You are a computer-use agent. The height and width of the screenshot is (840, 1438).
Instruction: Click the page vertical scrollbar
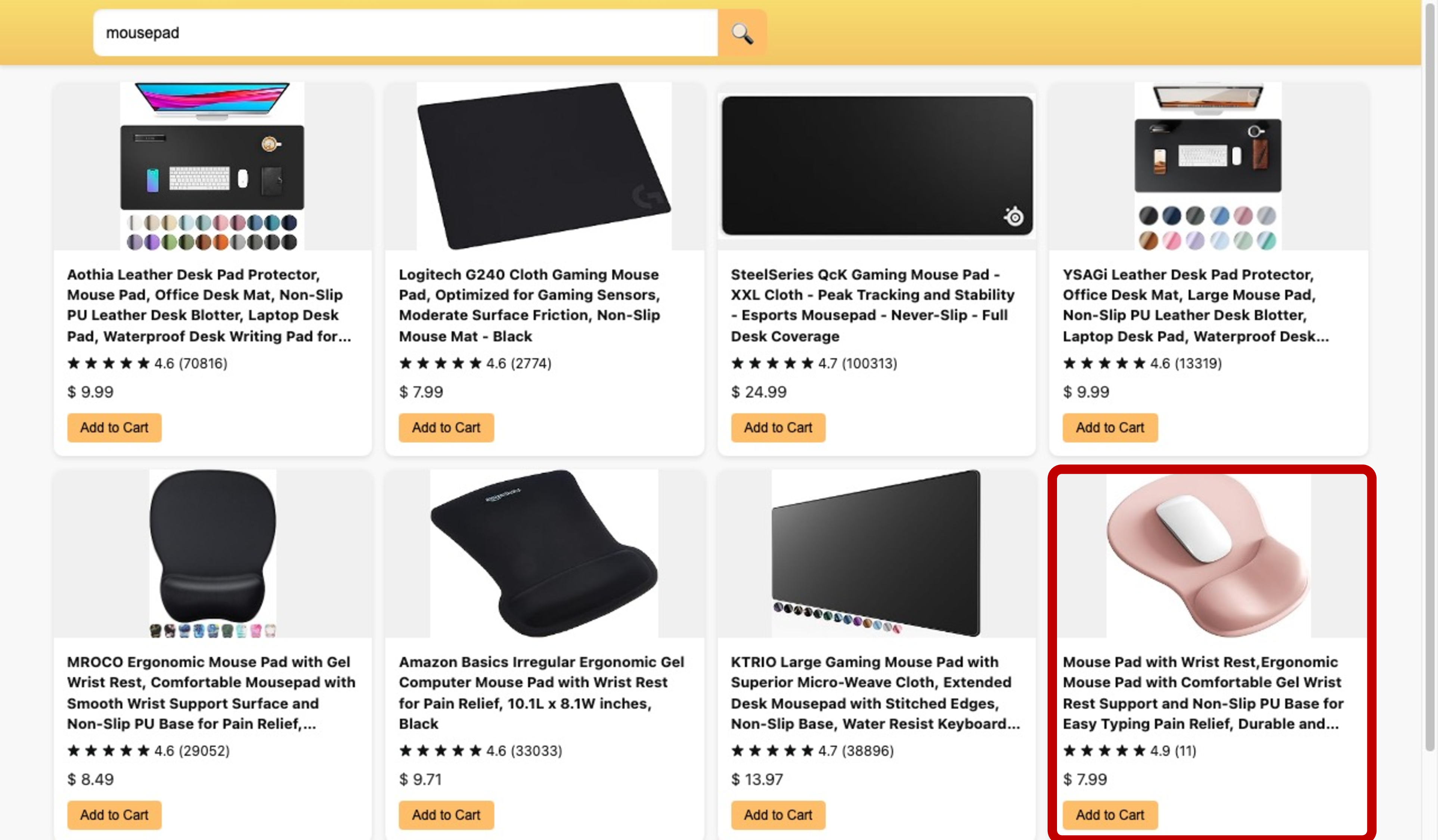point(1430,376)
